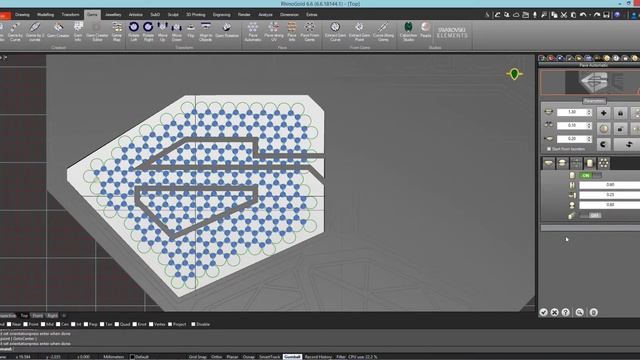Open the Pearls studio

(x=425, y=30)
